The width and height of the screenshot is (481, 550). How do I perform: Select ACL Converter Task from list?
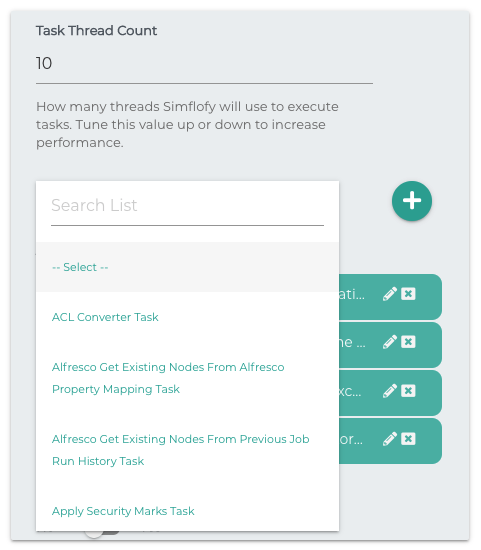187,317
